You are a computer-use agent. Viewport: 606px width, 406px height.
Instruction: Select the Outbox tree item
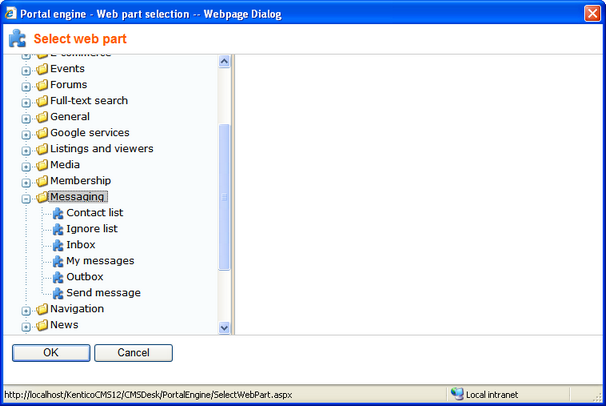85,277
